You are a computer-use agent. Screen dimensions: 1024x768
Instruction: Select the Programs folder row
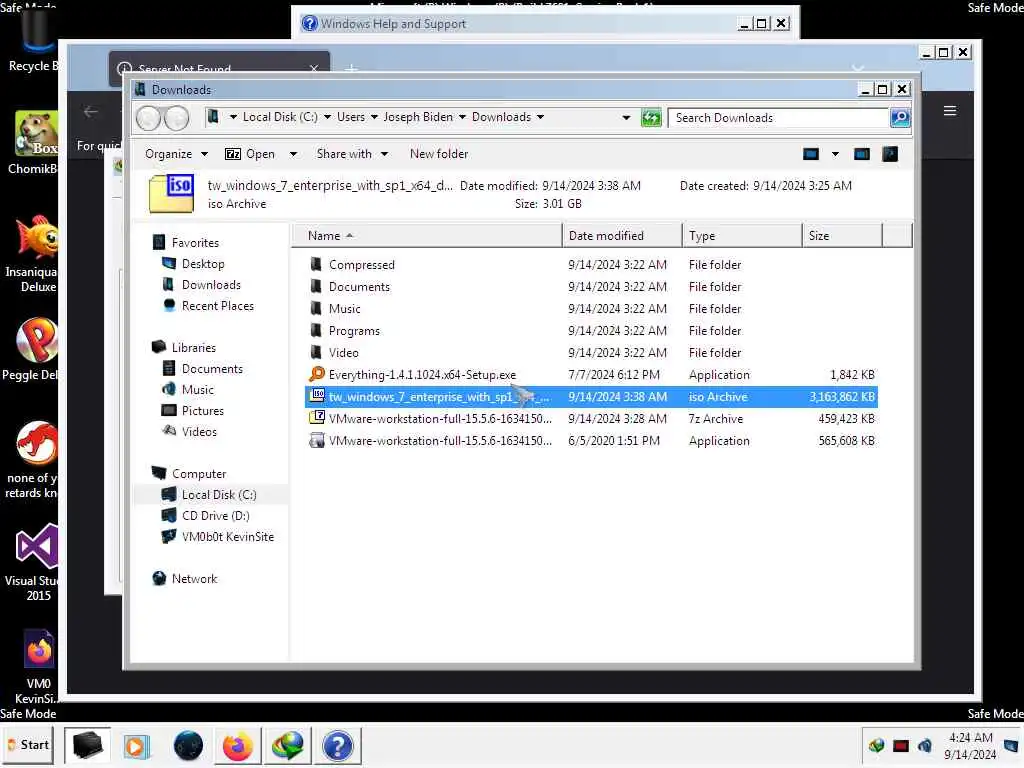click(x=591, y=330)
